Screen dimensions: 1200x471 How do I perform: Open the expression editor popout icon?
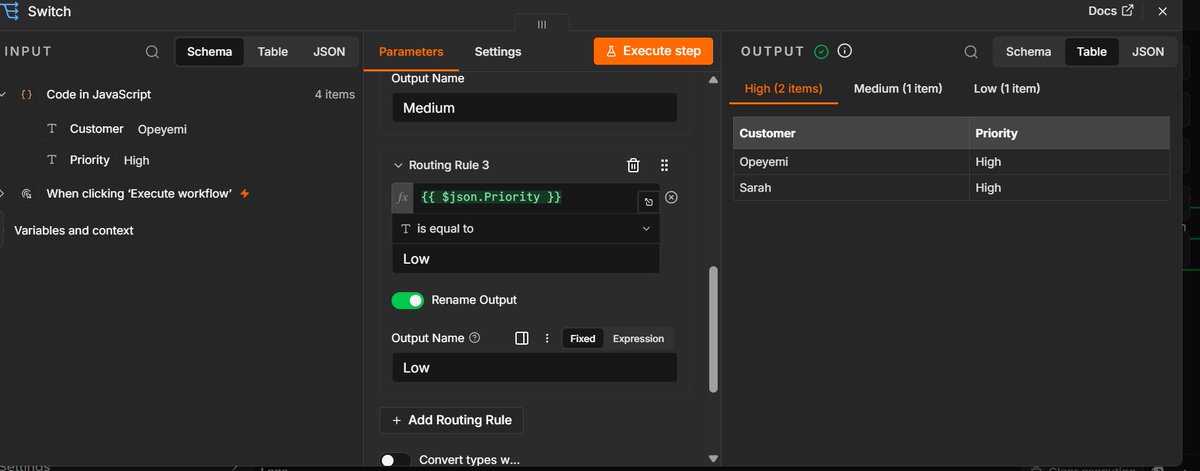648,202
